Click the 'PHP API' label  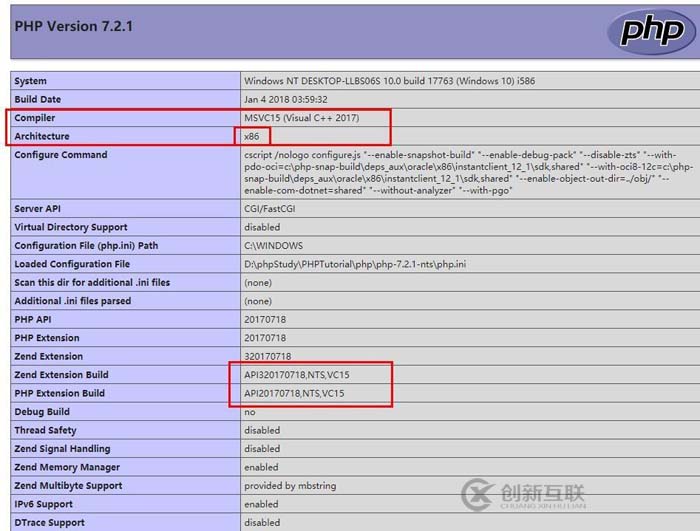33,319
